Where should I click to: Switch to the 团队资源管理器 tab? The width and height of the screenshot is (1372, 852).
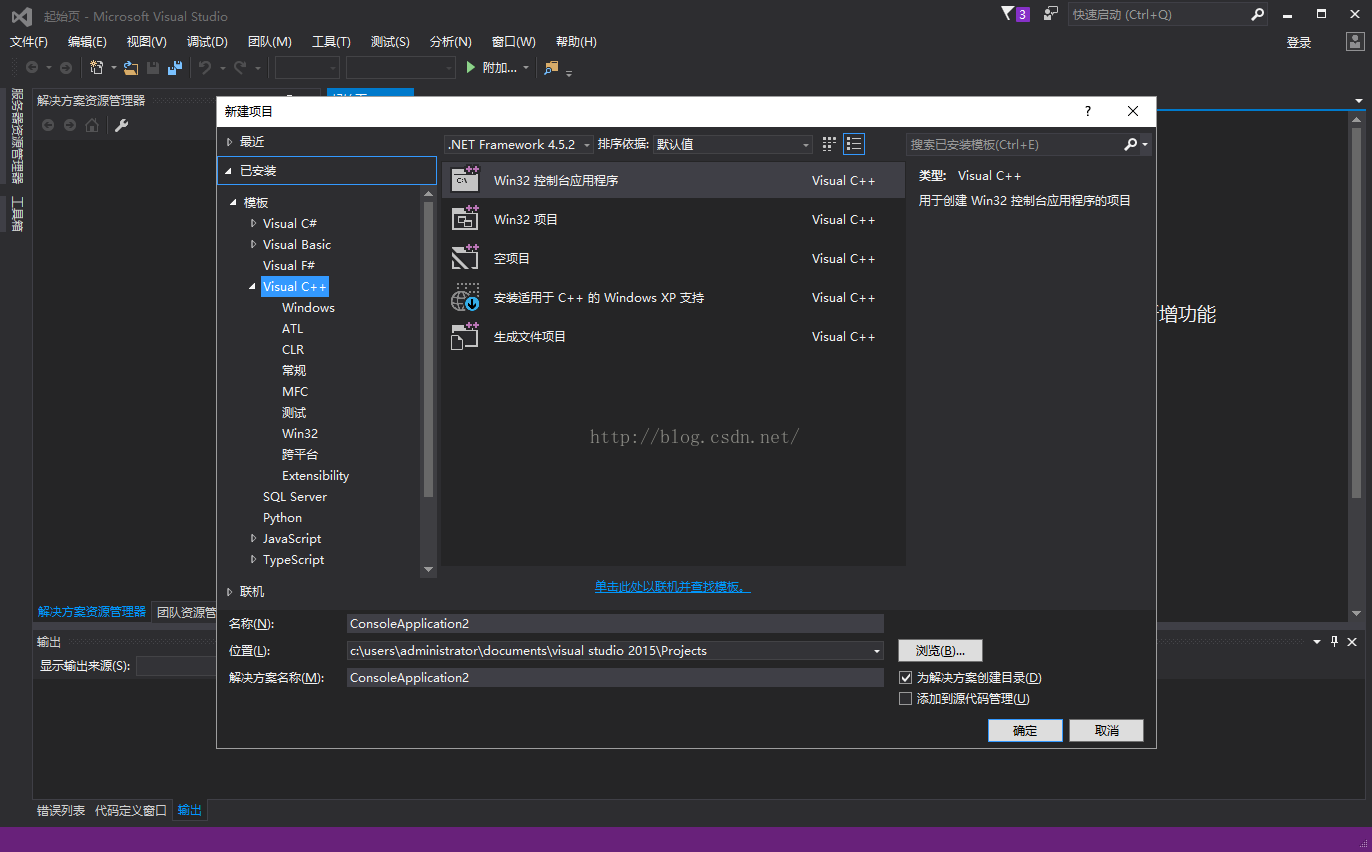[x=186, y=612]
